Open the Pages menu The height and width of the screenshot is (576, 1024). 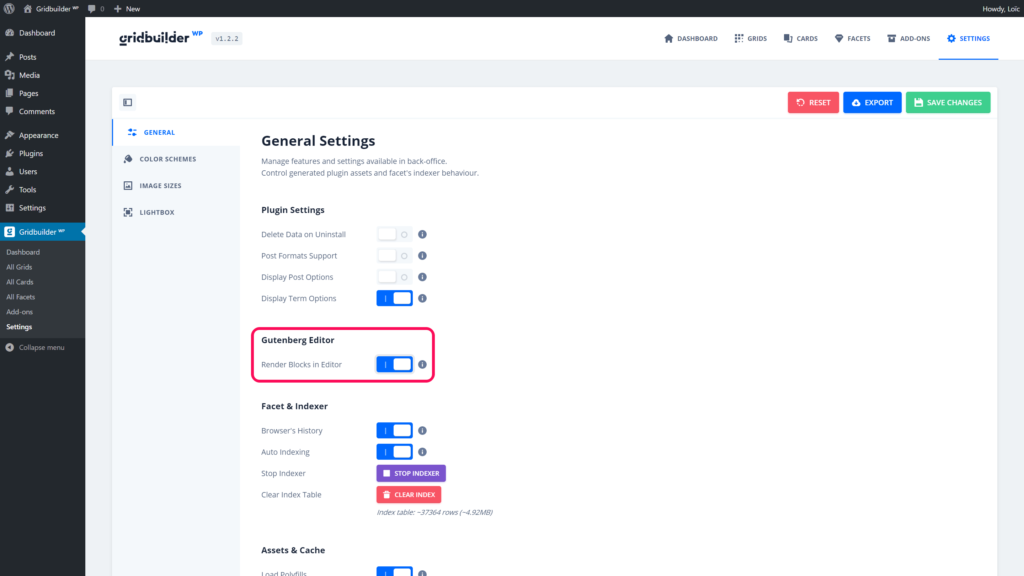tap(42, 93)
